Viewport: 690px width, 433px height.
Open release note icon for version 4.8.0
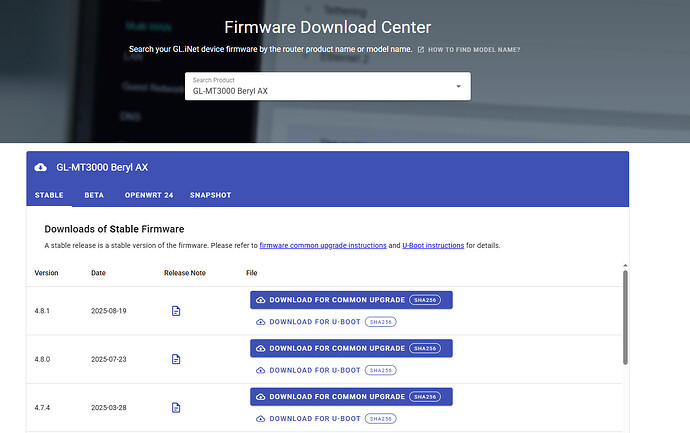tap(176, 359)
